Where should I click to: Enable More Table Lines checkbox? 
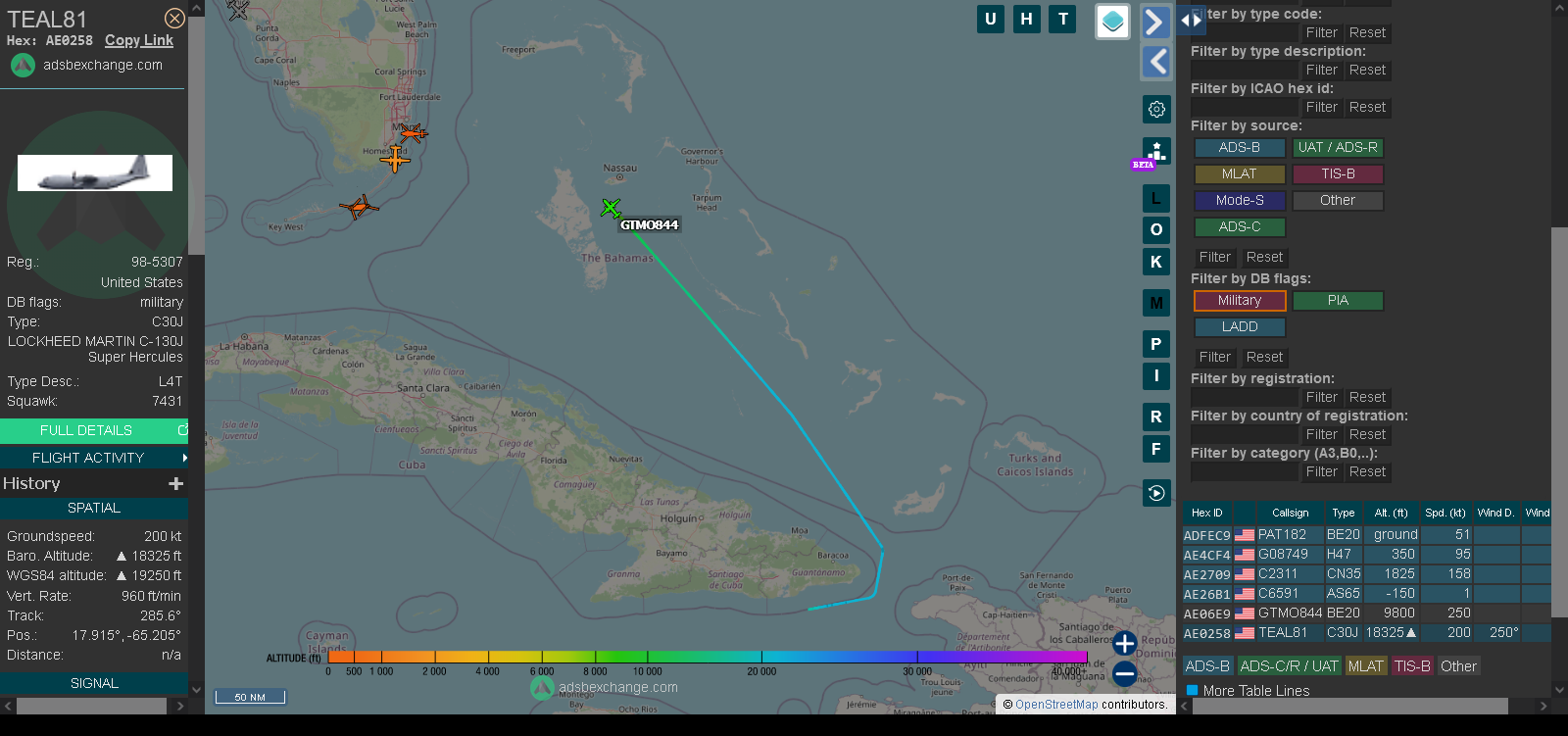click(x=1193, y=690)
